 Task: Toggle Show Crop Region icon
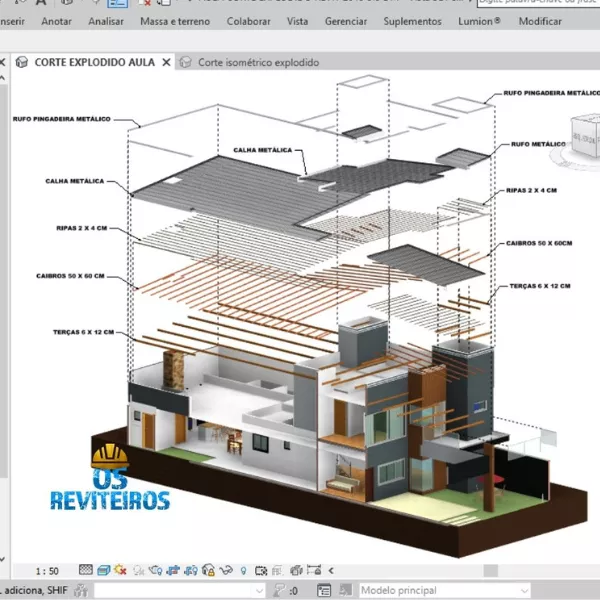click(189, 570)
